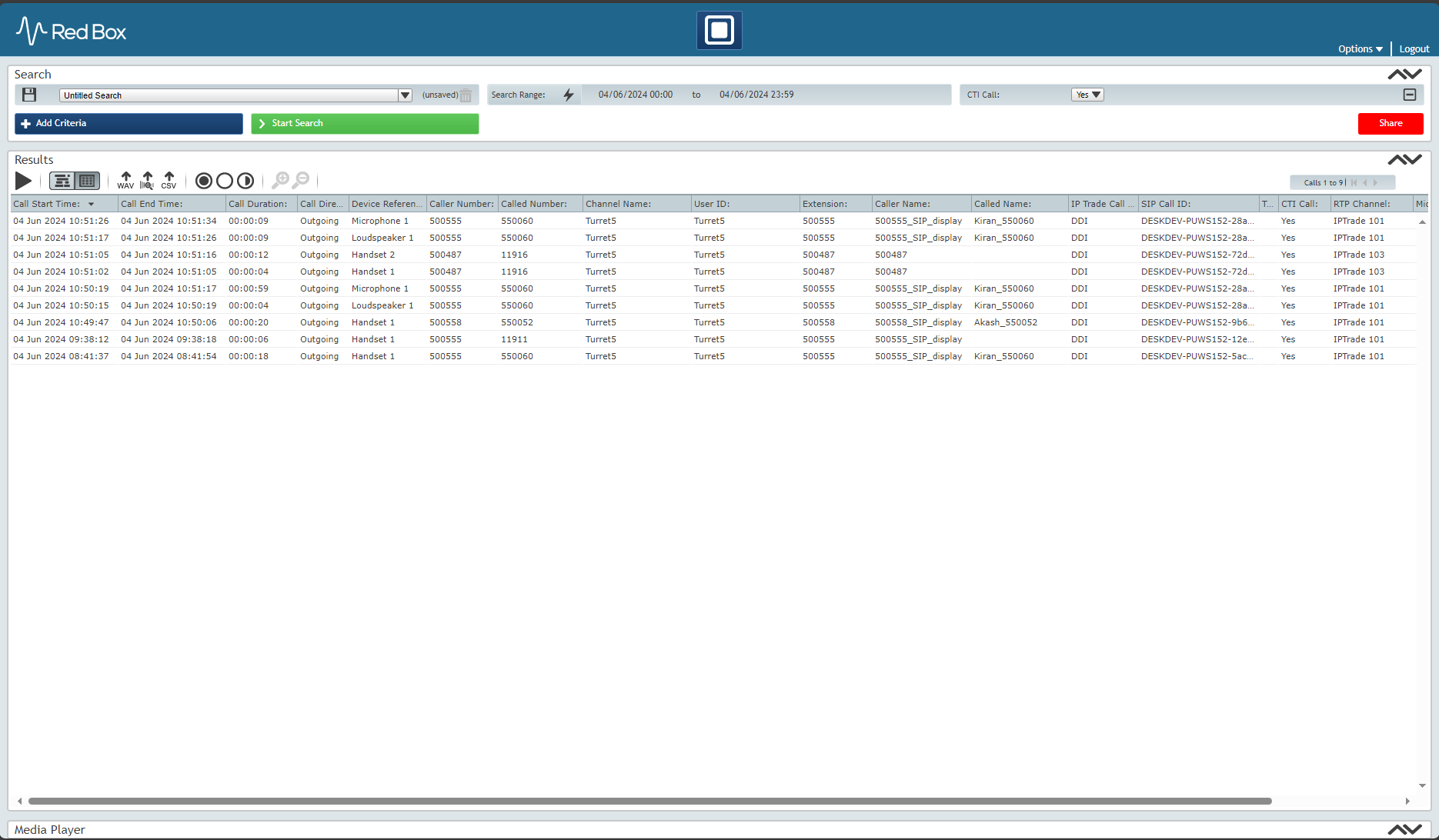Expand the Media Player panel

1404,829
